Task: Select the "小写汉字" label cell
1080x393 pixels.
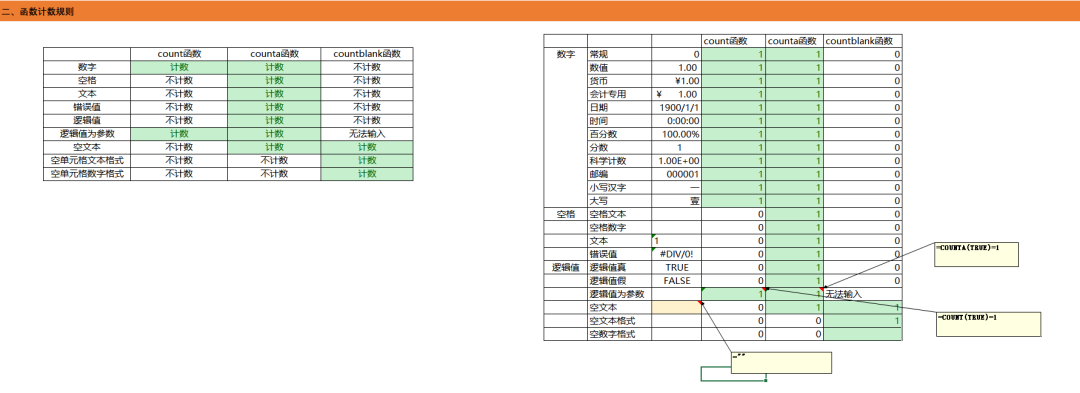Action: (619, 187)
